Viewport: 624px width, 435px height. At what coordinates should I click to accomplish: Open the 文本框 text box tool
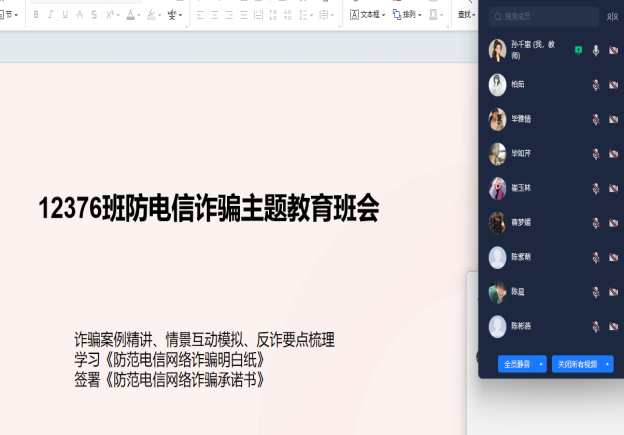[366, 15]
